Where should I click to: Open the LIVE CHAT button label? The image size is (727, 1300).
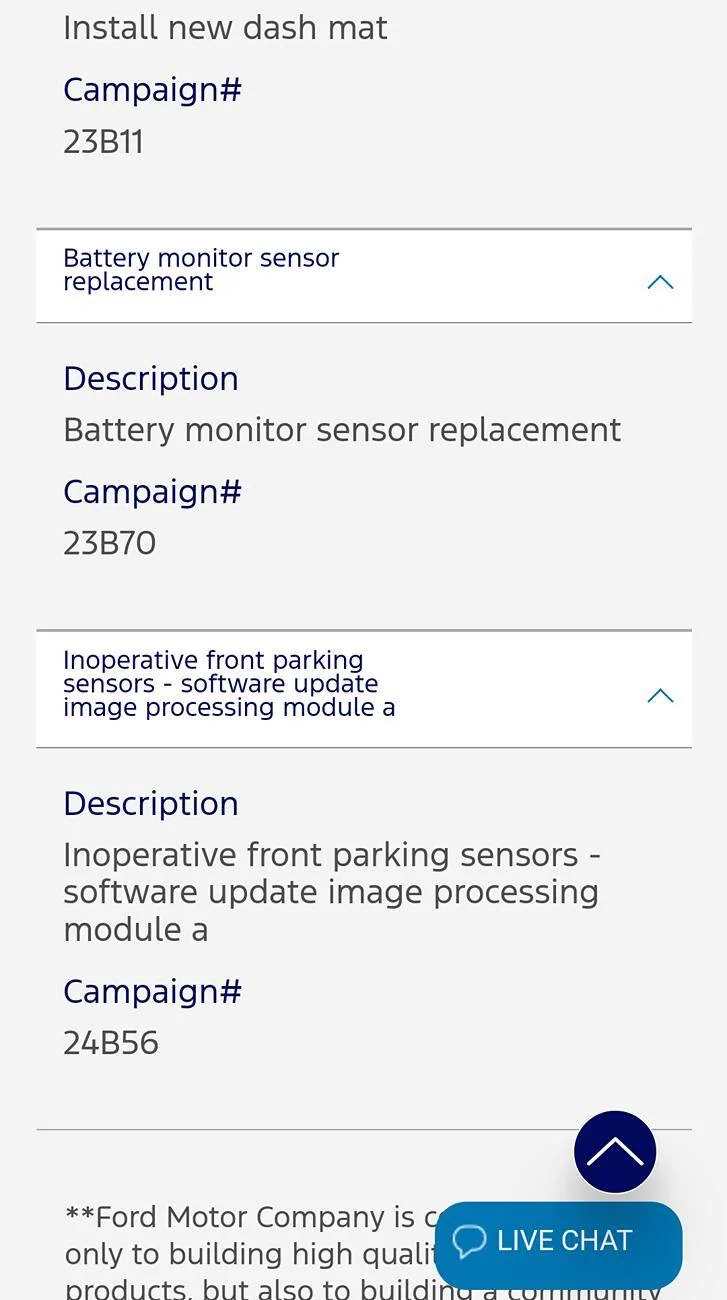pyautogui.click(x=564, y=1241)
